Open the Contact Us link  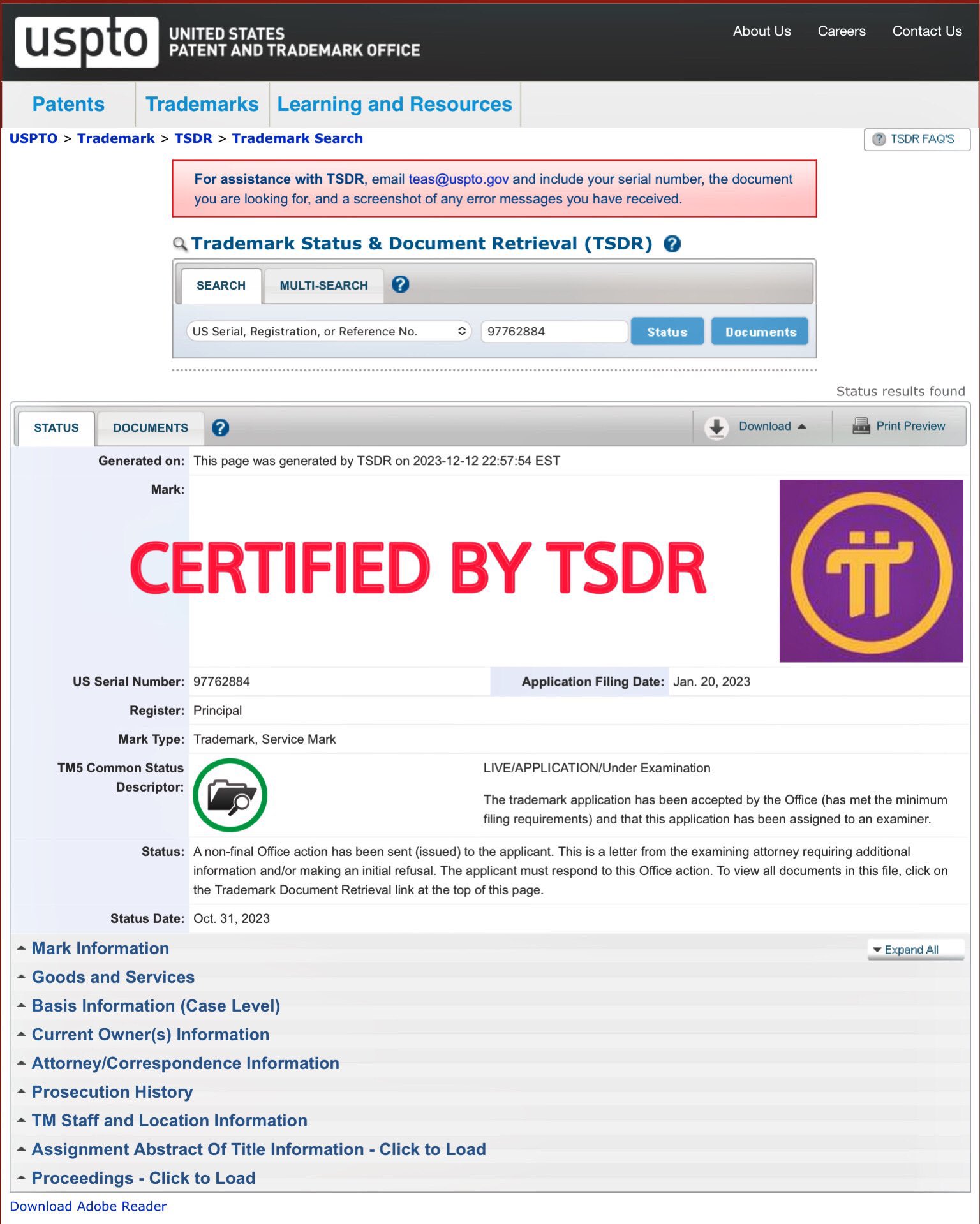[x=927, y=31]
